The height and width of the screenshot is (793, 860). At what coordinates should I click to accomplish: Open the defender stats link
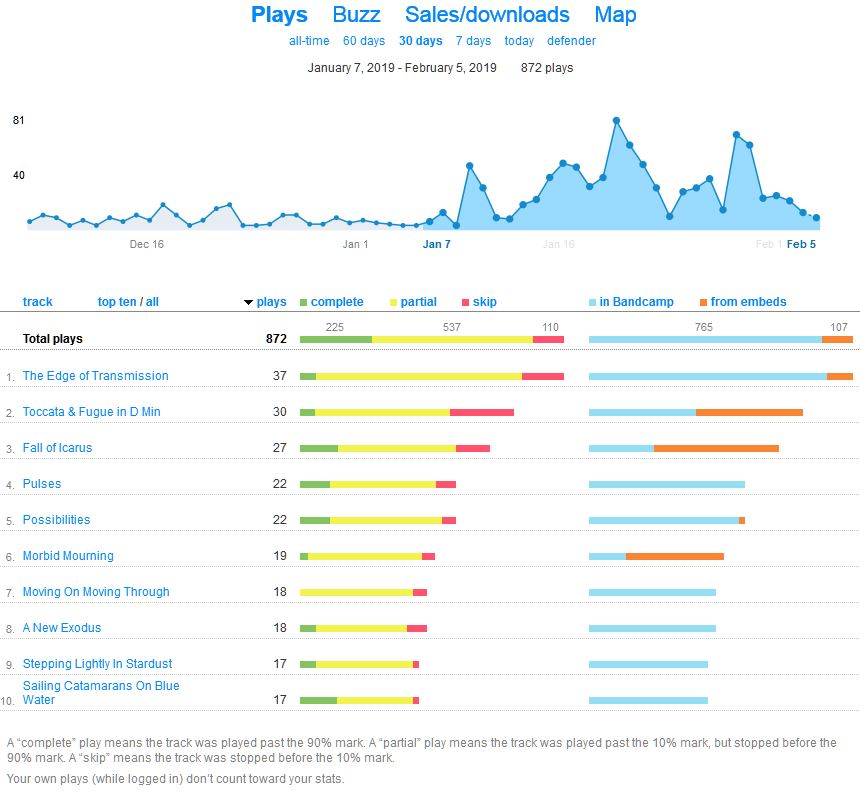[x=571, y=41]
